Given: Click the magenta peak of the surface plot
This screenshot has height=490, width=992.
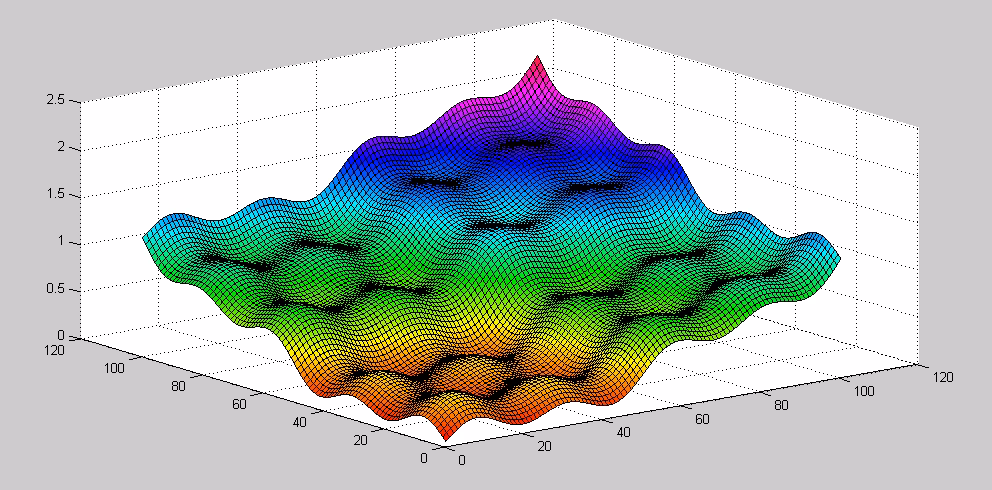Looking at the screenshot, I should coord(538,63).
